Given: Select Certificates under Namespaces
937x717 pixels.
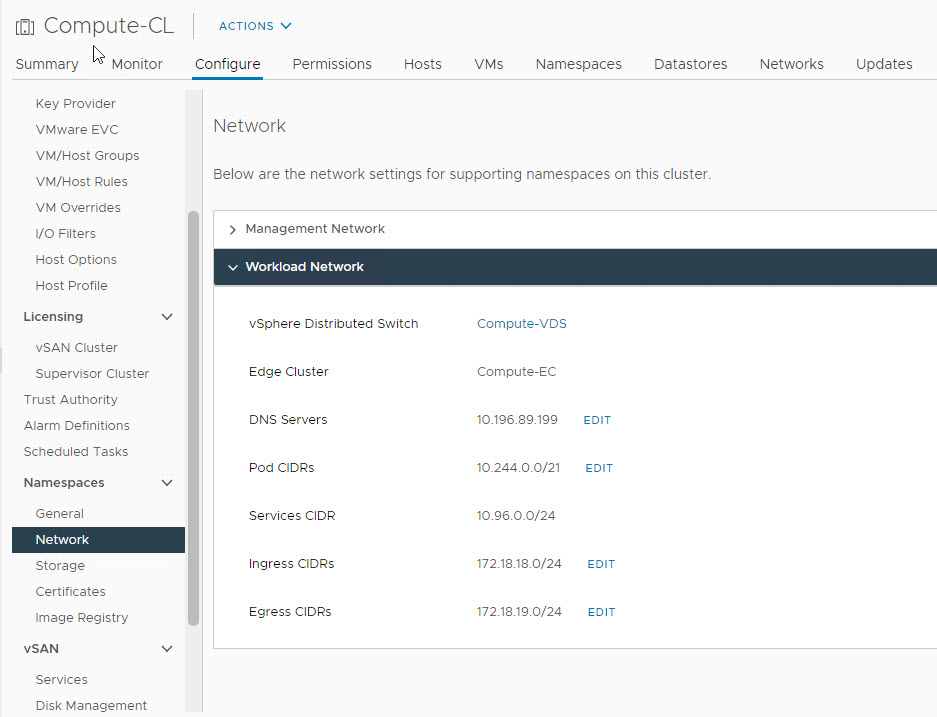Looking at the screenshot, I should (70, 592).
